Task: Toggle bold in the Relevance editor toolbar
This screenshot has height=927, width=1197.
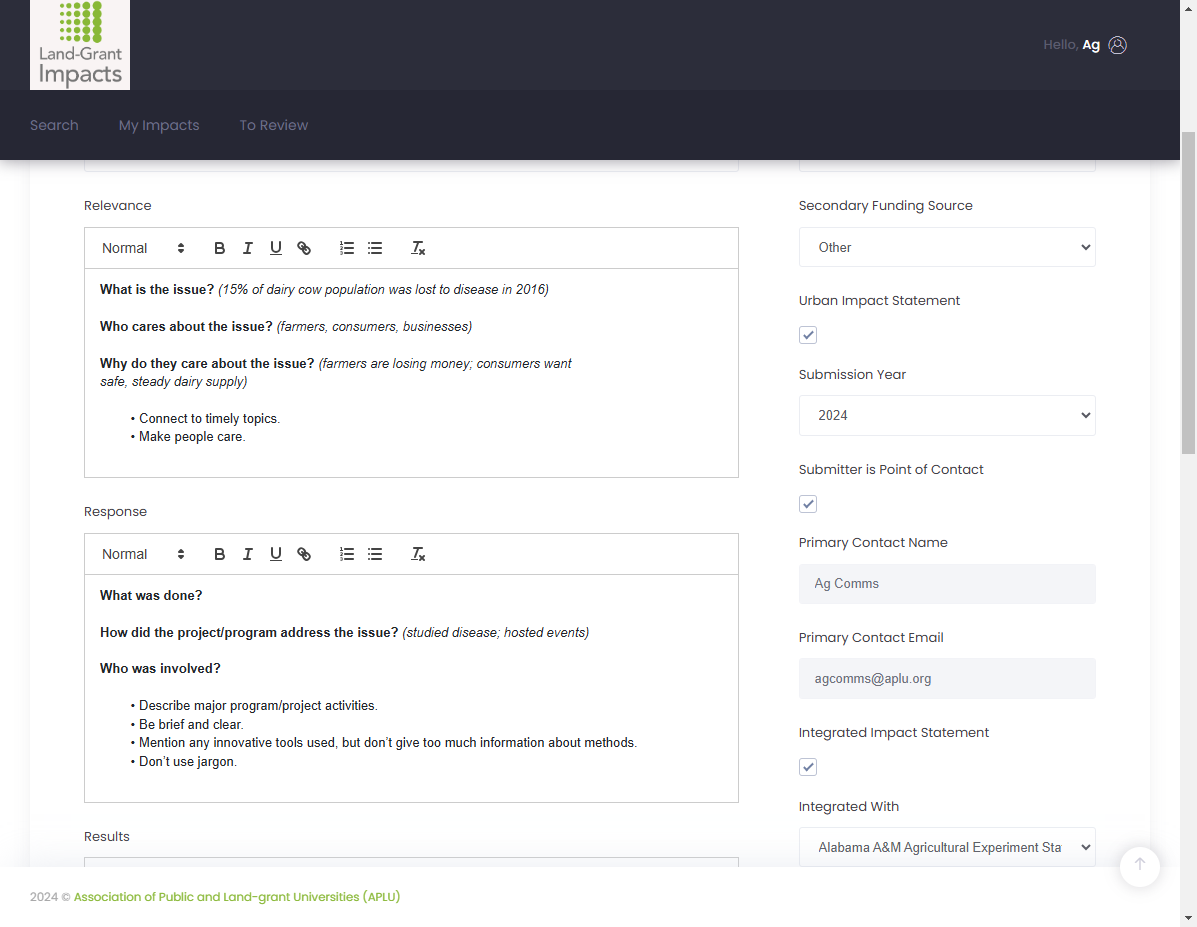Action: click(219, 248)
